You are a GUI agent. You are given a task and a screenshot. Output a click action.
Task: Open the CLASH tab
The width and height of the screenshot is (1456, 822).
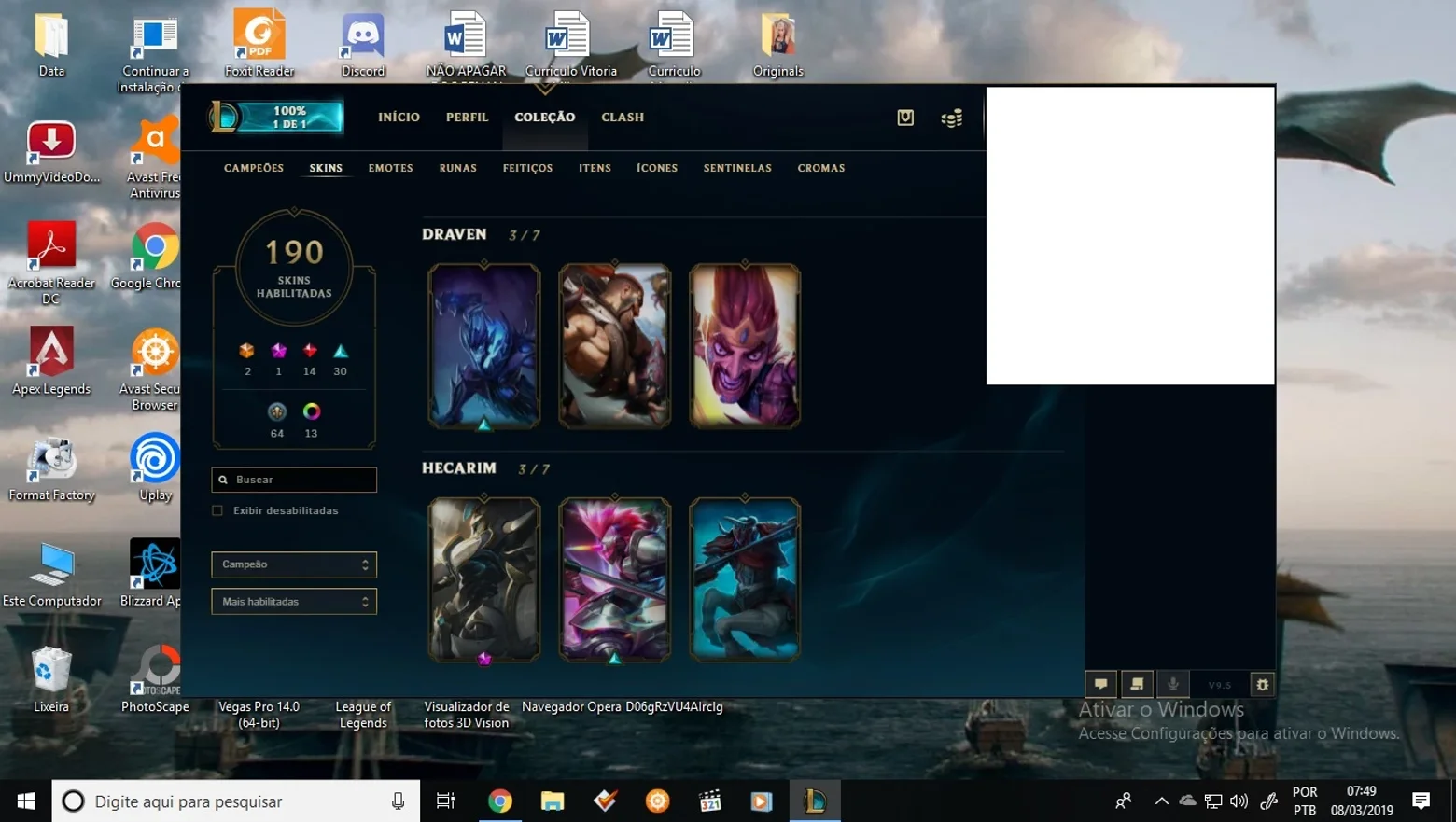coord(623,118)
